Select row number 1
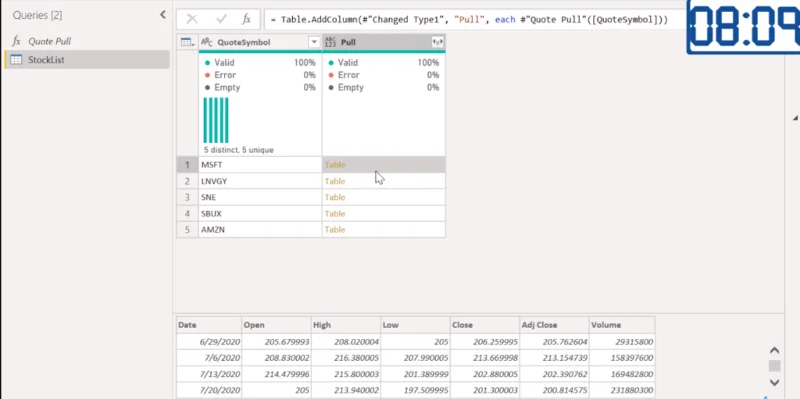Viewport: 800px width, 399px height. point(187,165)
